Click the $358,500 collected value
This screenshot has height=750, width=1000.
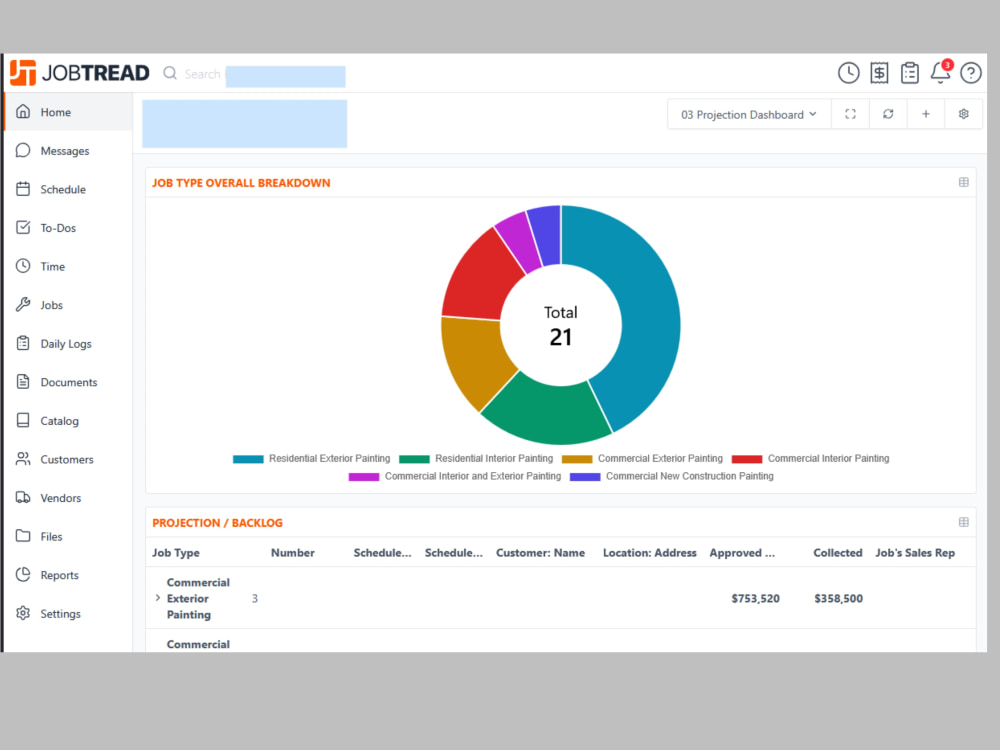[838, 599]
